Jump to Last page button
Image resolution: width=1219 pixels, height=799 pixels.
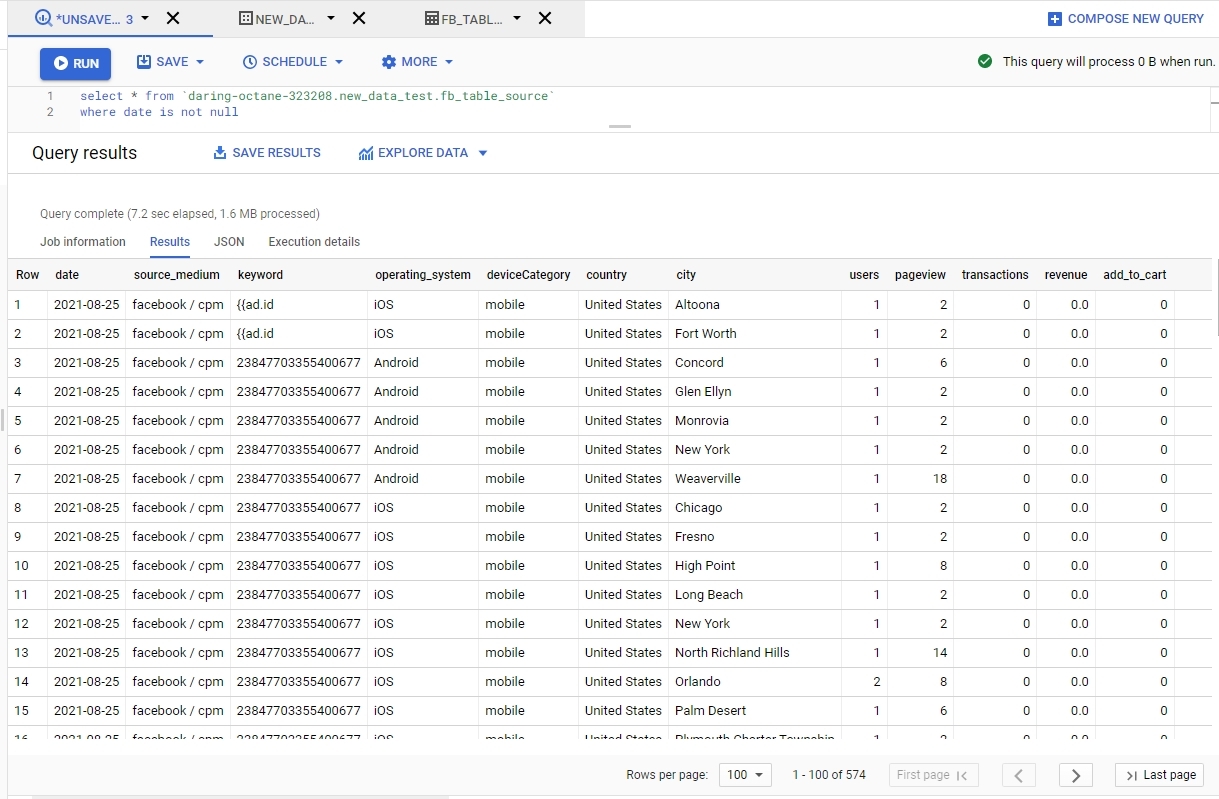coord(1159,775)
